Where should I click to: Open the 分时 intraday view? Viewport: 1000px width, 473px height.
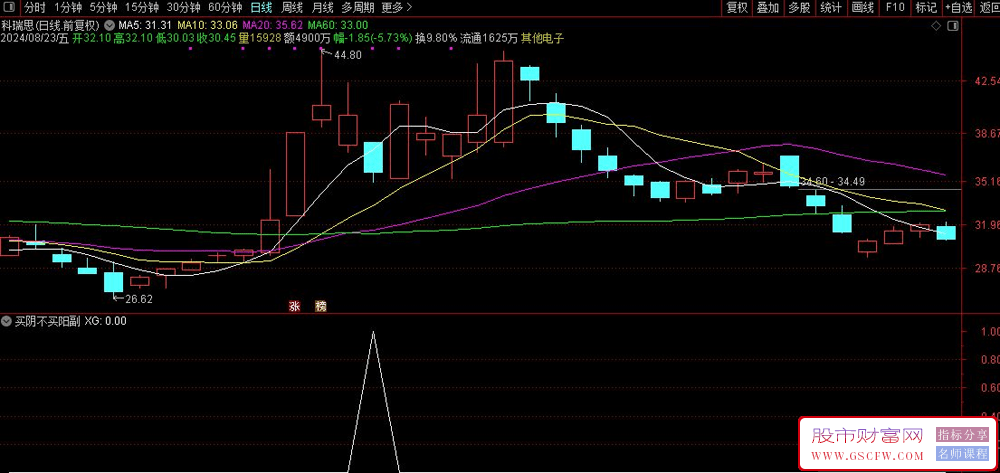click(x=35, y=8)
